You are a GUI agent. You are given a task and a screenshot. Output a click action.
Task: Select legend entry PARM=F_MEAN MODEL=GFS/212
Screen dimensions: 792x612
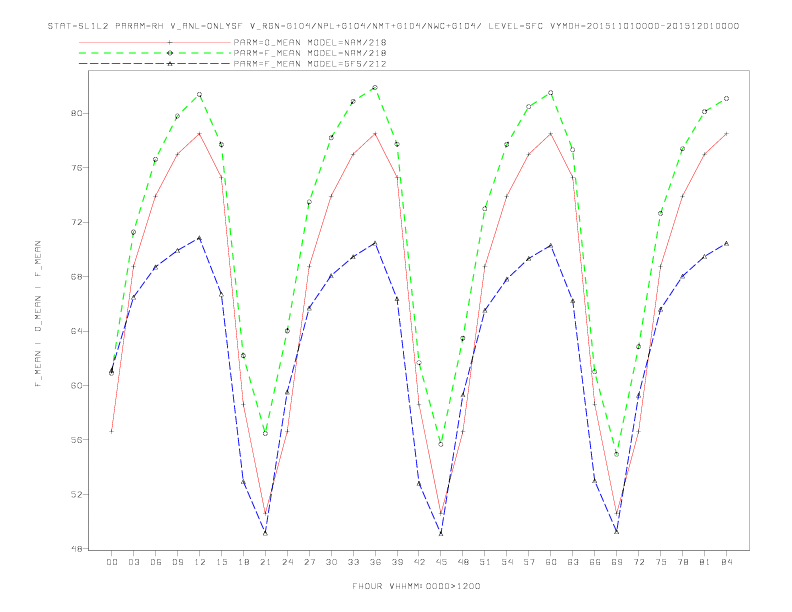(310, 64)
